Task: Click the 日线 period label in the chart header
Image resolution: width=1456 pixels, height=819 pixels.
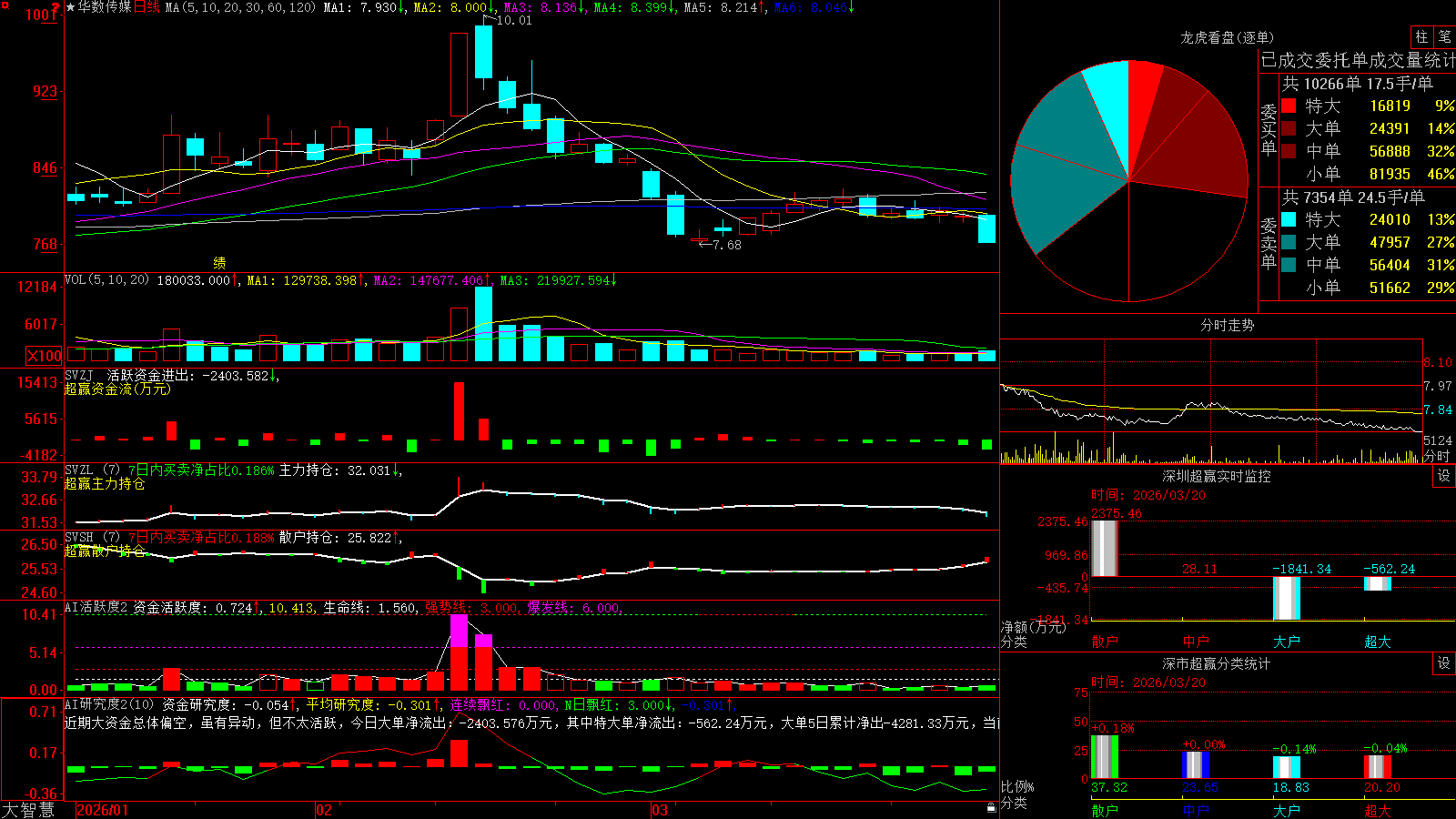Action: tap(147, 7)
